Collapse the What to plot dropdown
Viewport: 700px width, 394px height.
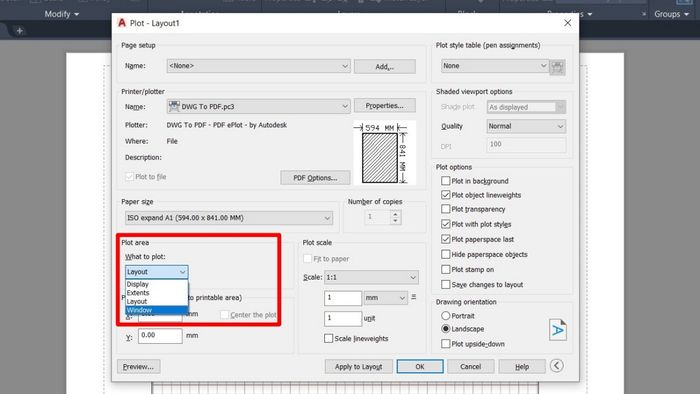pyautogui.click(x=157, y=272)
